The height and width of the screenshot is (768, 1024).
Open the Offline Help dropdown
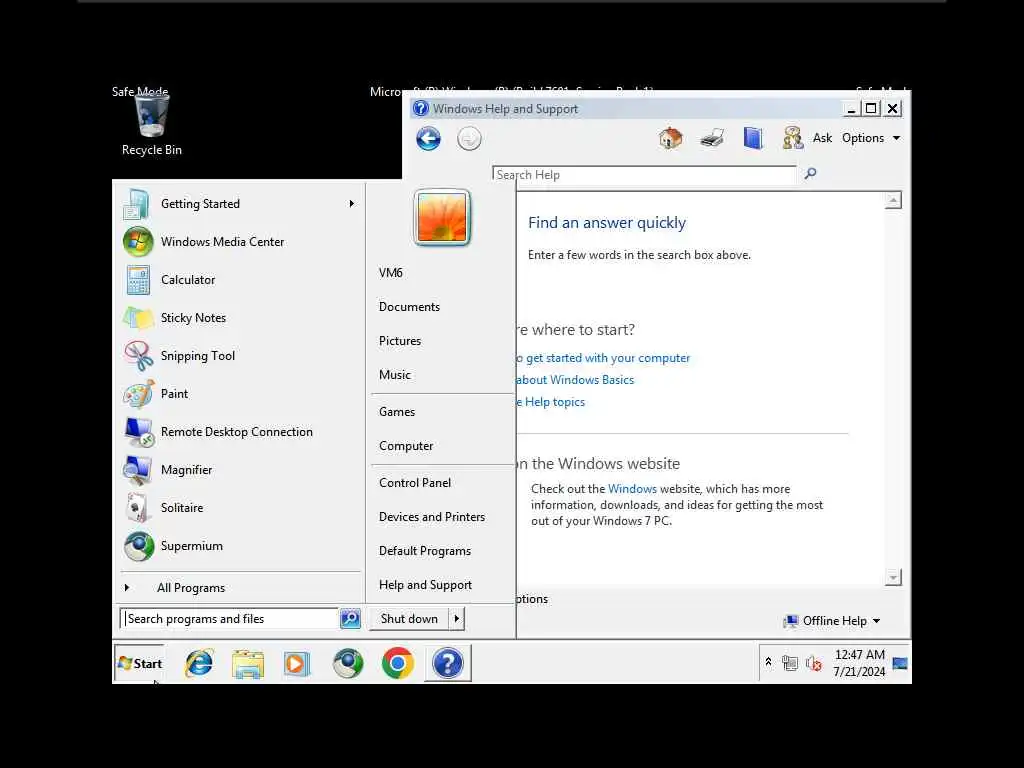833,620
